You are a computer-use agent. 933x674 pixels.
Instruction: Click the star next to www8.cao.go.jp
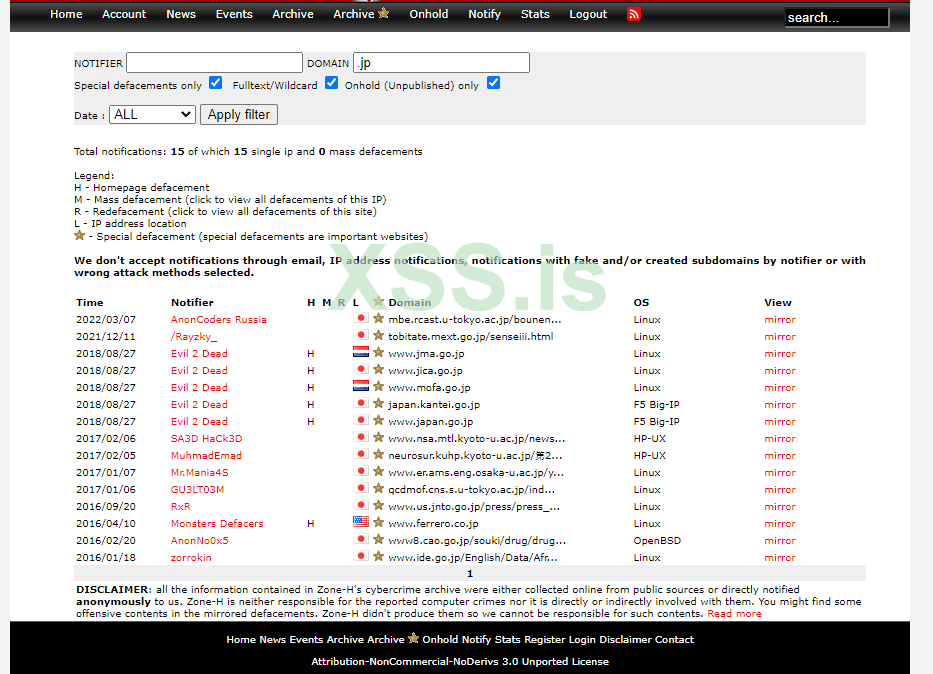pyautogui.click(x=378, y=539)
